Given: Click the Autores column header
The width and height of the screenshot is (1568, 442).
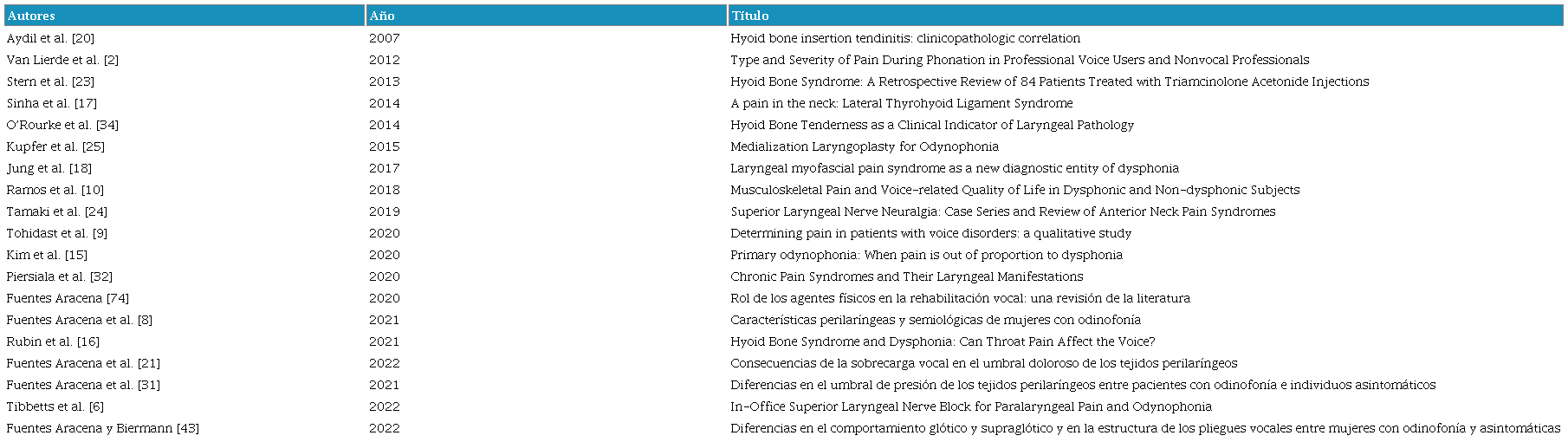Looking at the screenshot, I should (x=31, y=16).
